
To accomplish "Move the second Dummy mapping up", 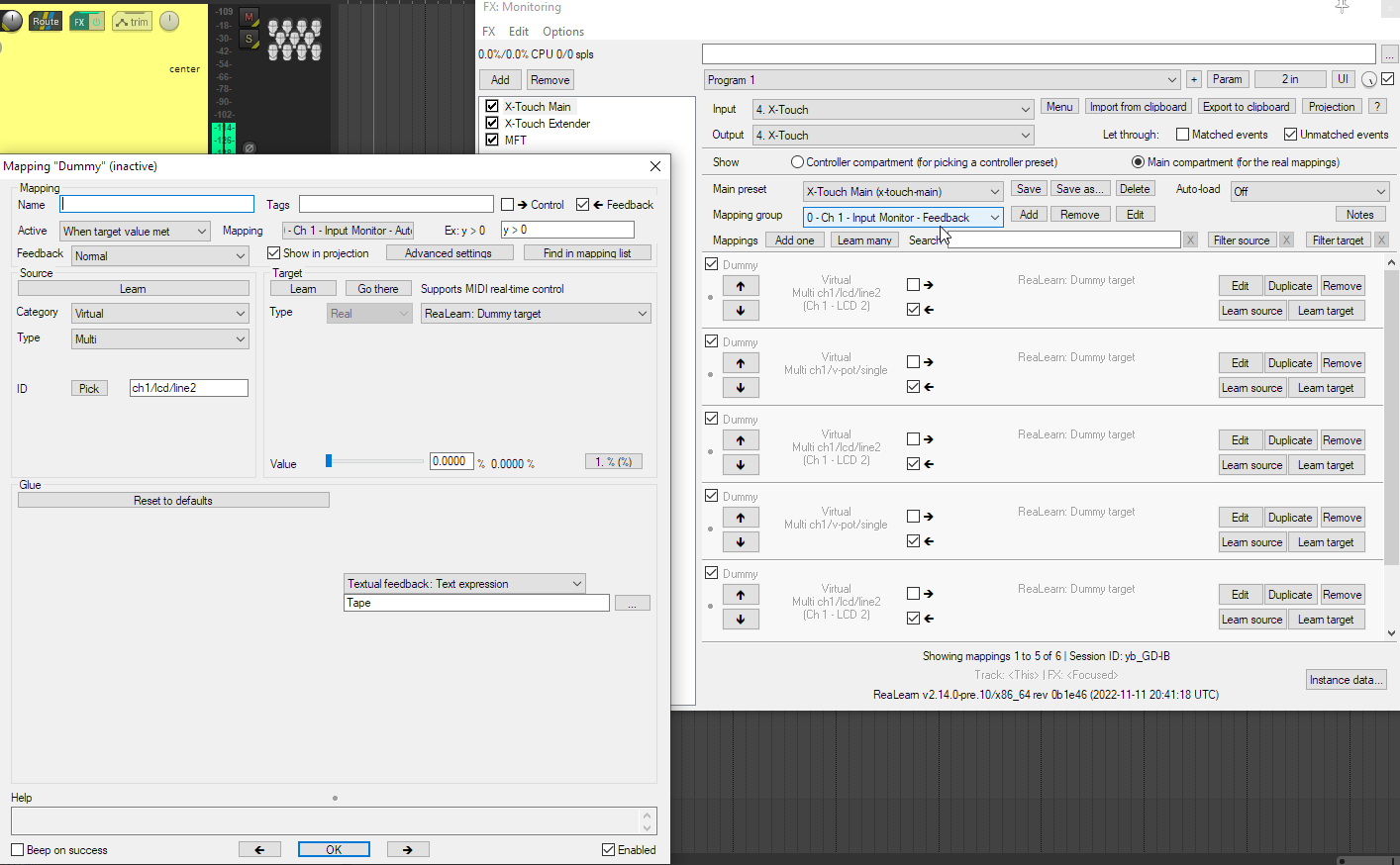I will pos(741,363).
